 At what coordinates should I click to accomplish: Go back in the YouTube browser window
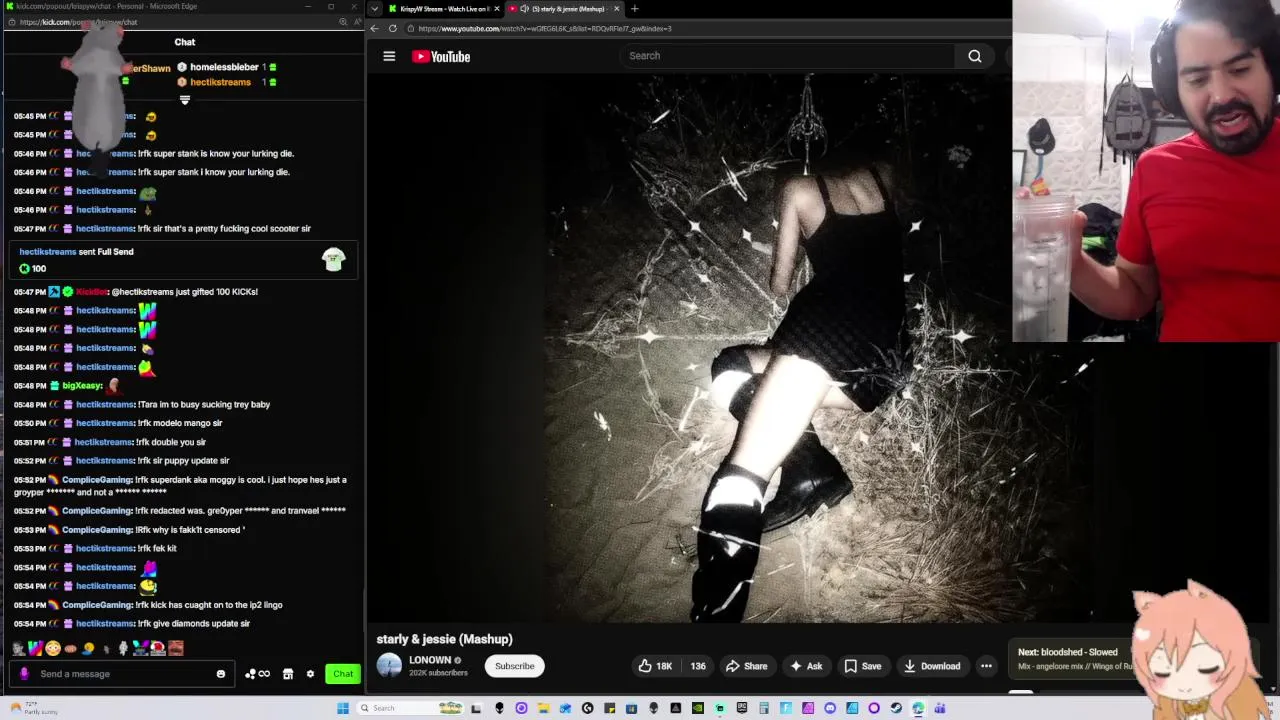375,28
